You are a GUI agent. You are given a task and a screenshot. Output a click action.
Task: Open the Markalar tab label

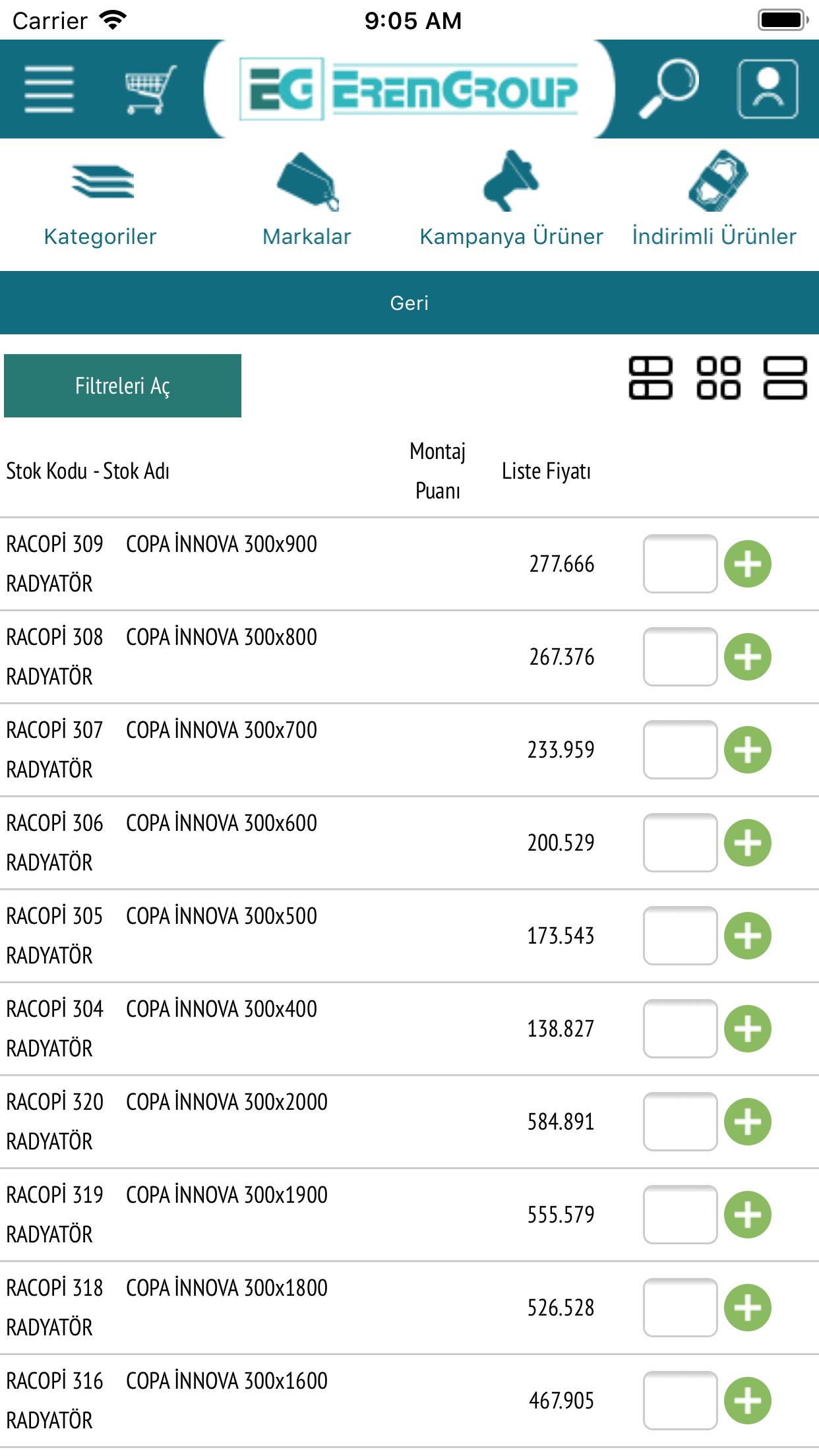(x=307, y=236)
